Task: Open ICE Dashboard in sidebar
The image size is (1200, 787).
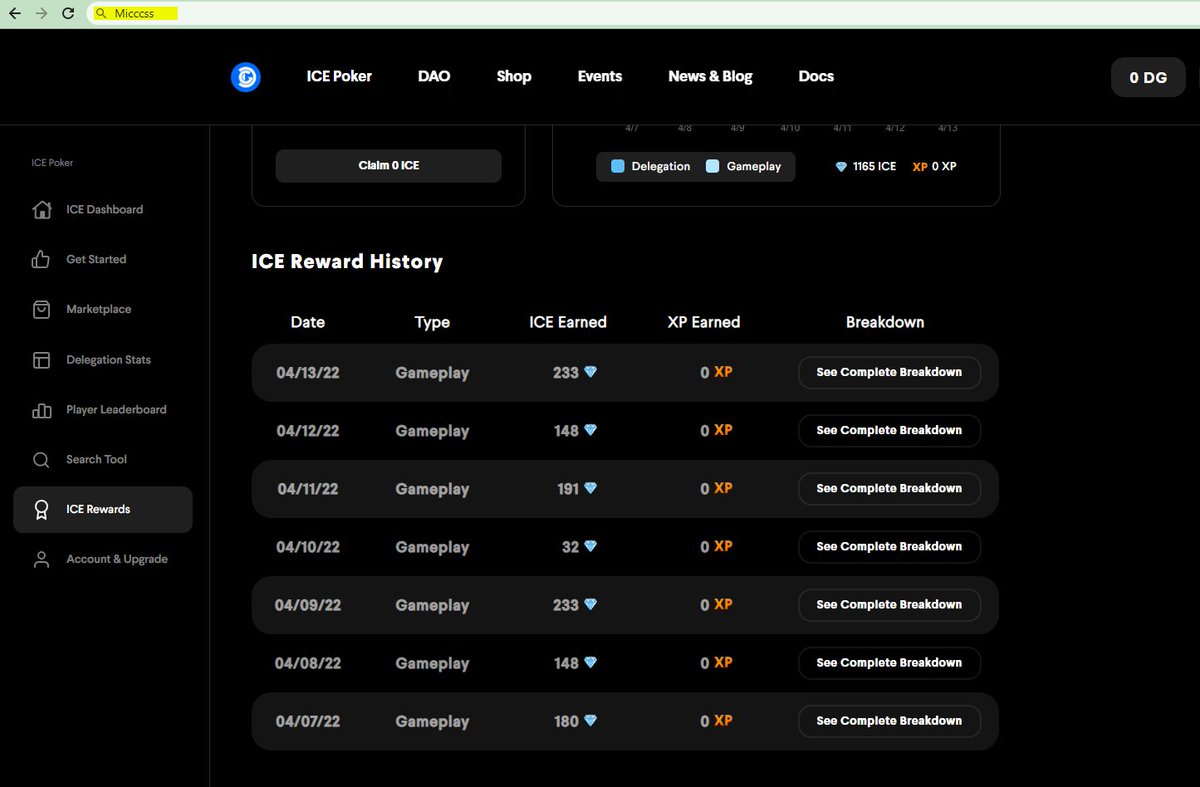Action: tap(103, 209)
